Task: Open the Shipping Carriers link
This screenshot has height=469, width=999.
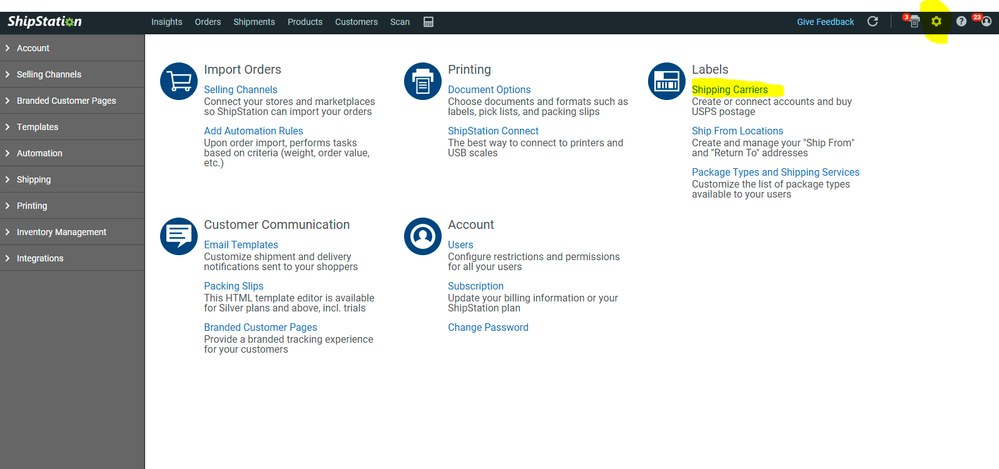Action: click(730, 90)
